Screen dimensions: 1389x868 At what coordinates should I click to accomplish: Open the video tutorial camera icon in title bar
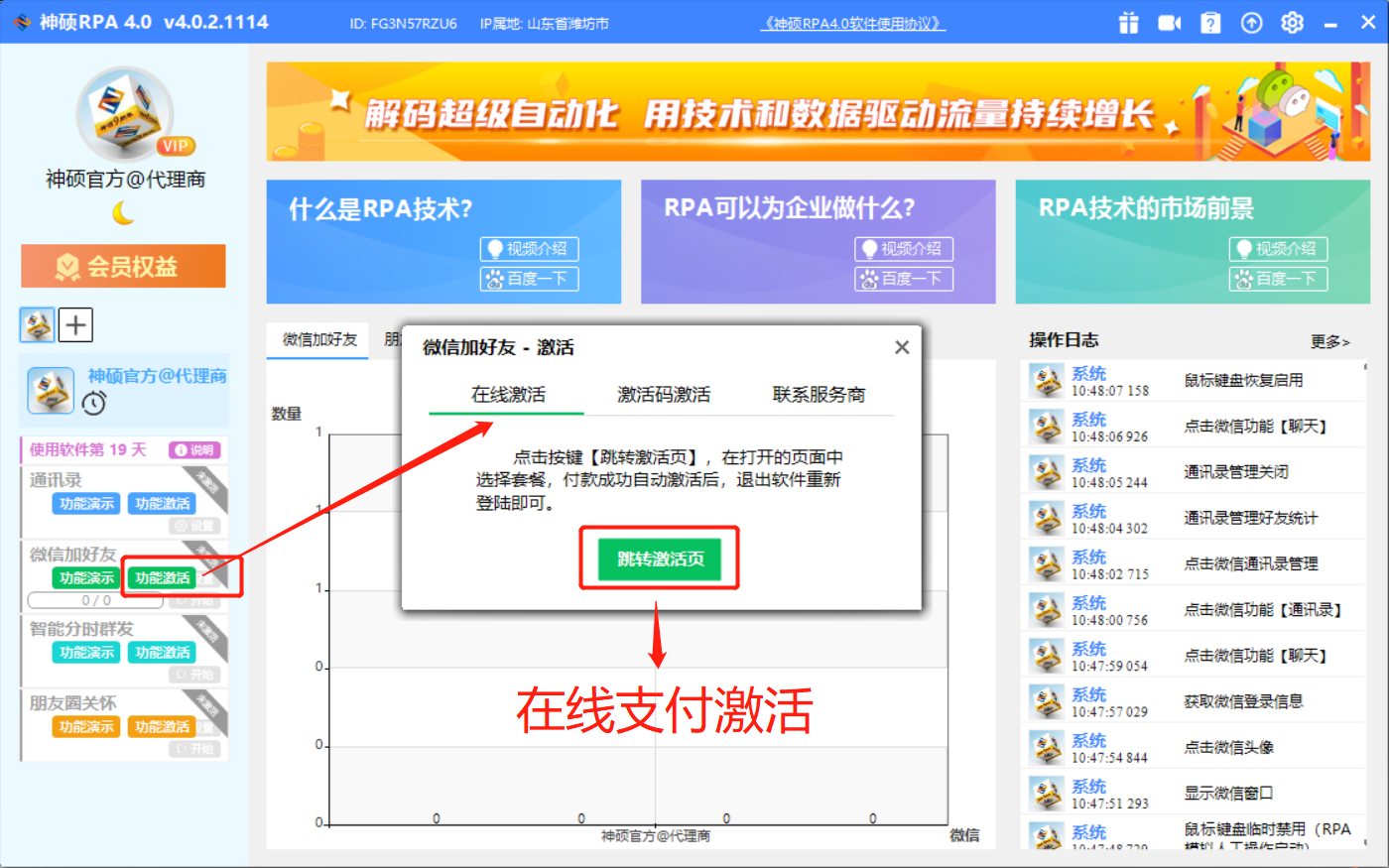[1170, 22]
